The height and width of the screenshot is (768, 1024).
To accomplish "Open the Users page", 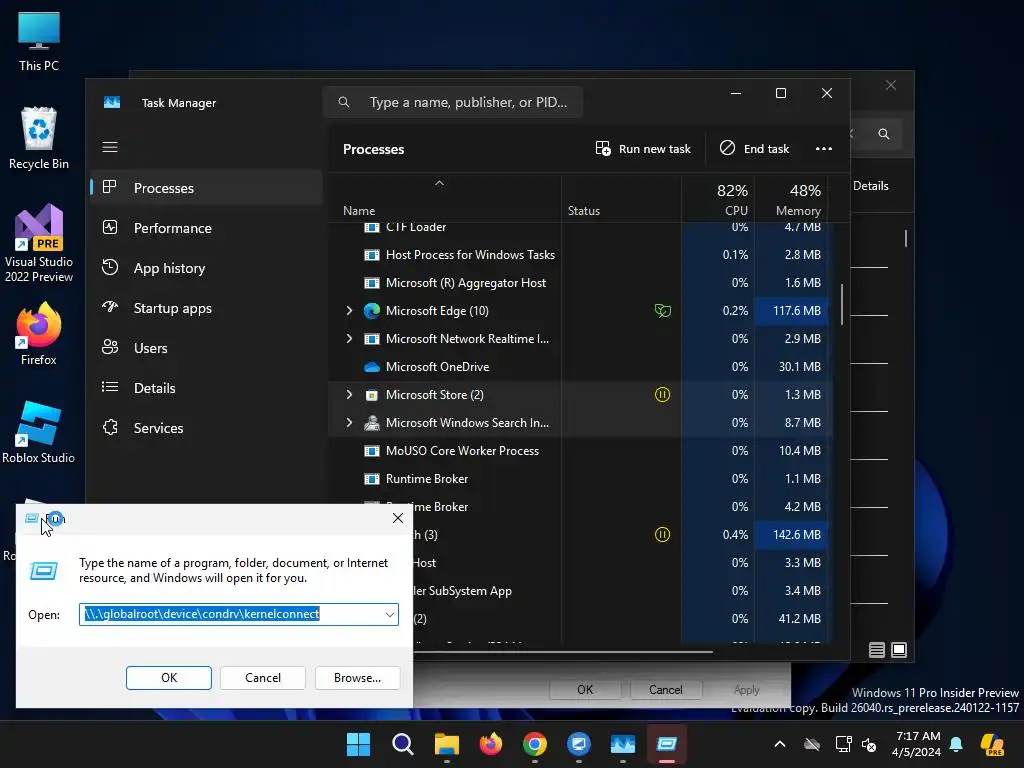I will coord(206,348).
